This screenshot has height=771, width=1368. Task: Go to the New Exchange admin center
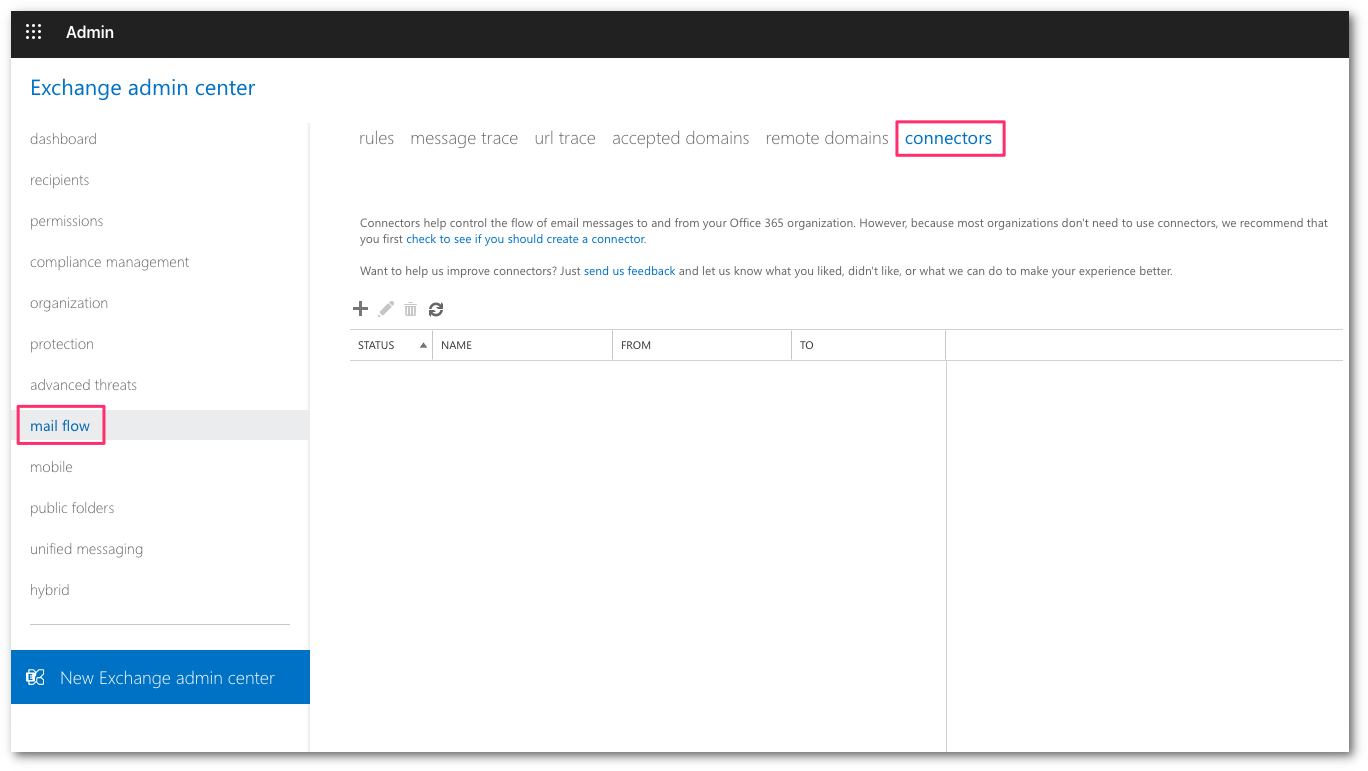pyautogui.click(x=167, y=677)
